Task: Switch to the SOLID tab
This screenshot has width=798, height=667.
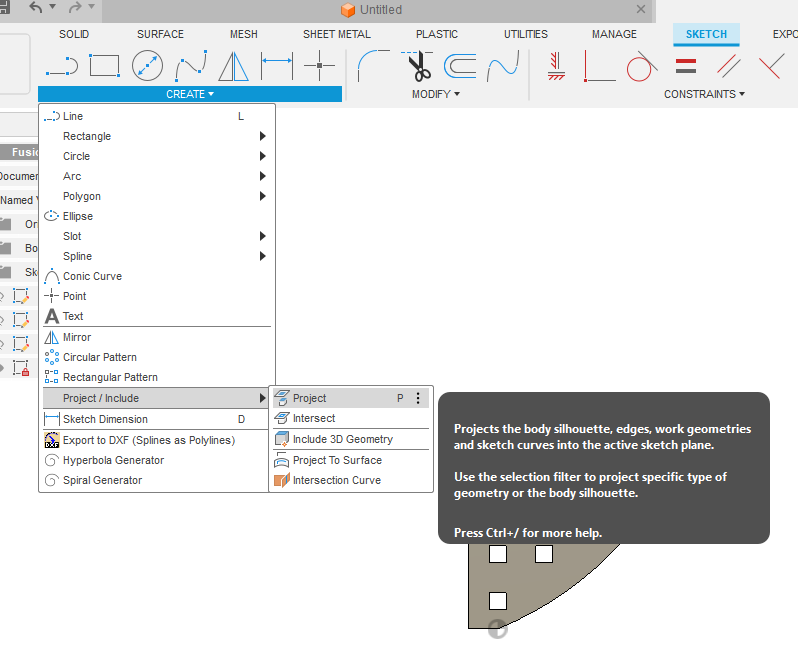Action: [74, 34]
